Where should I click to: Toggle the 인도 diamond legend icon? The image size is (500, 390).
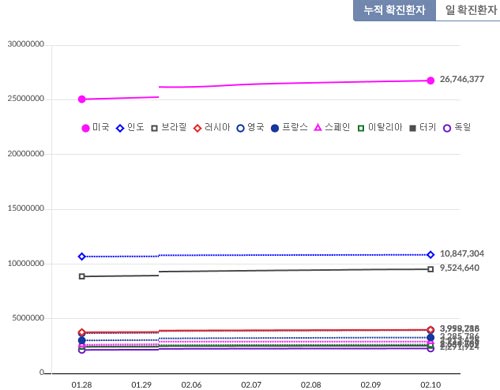[x=120, y=128]
